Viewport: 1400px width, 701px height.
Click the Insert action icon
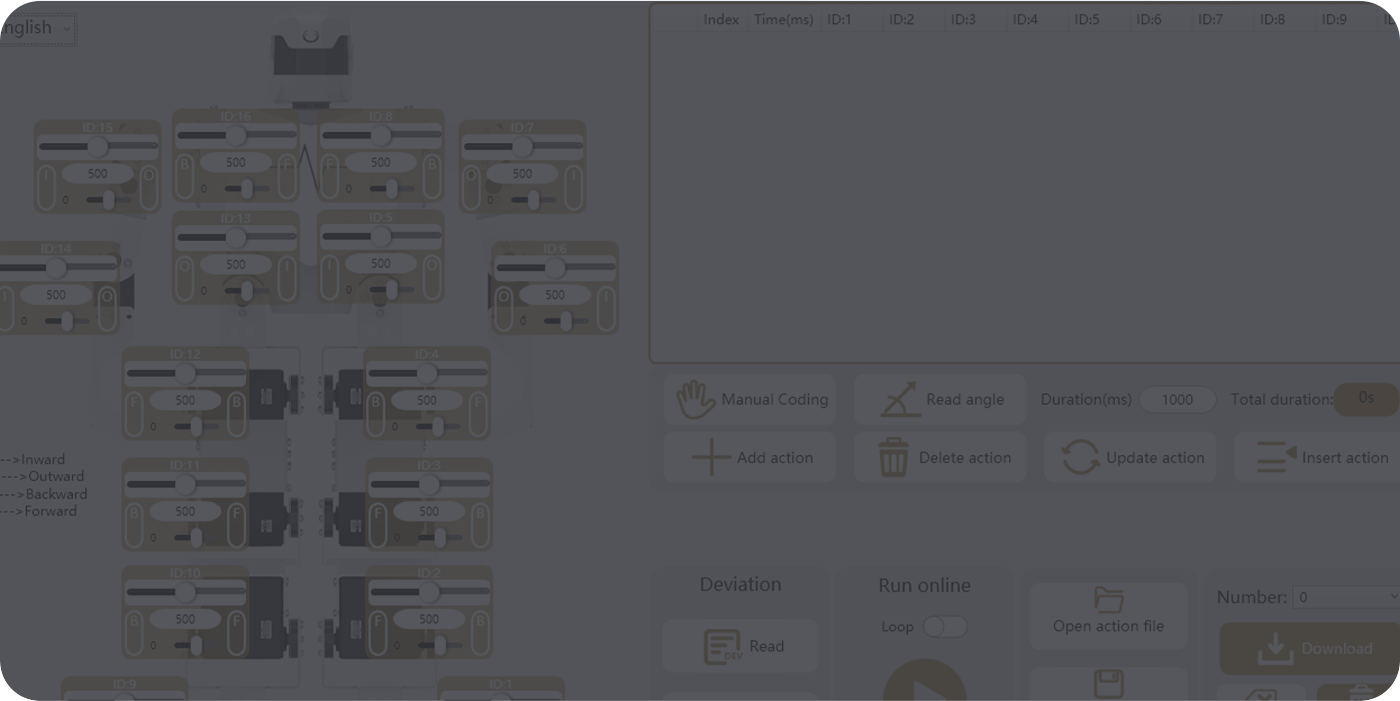(x=1318, y=458)
